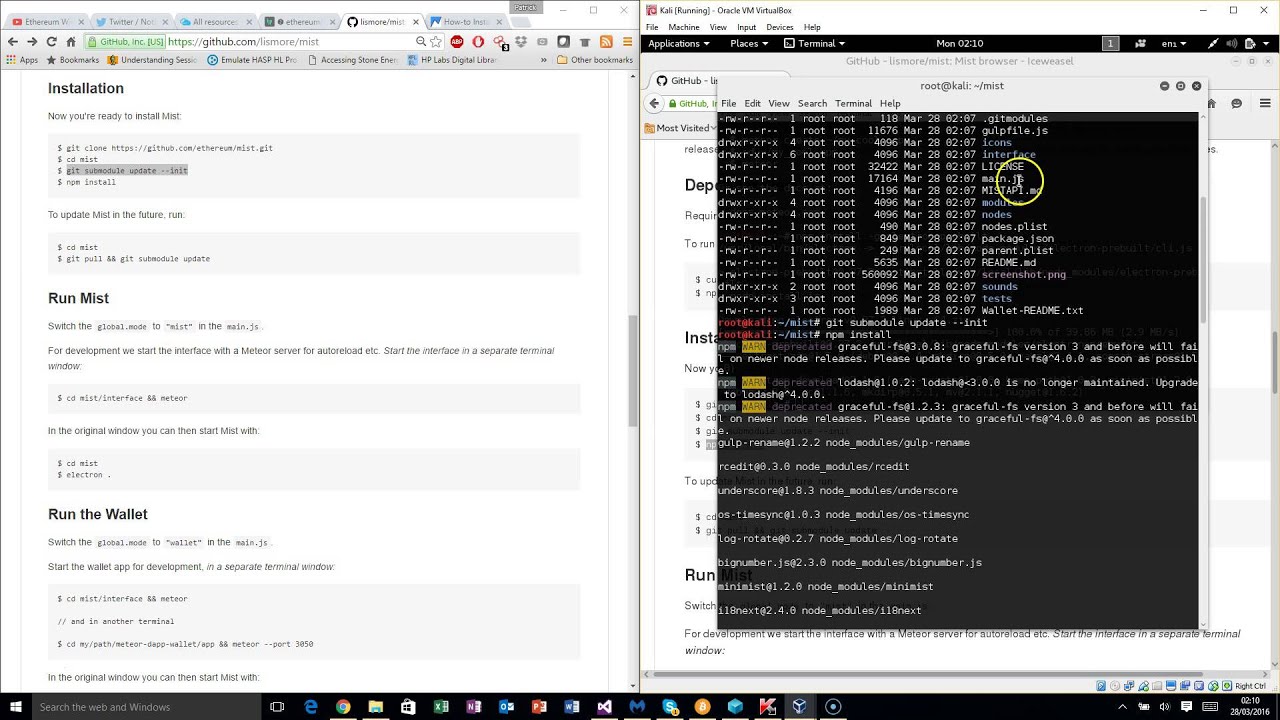Screen dimensions: 1280x720
Task: Open Excel from the taskbar
Action: point(441,707)
